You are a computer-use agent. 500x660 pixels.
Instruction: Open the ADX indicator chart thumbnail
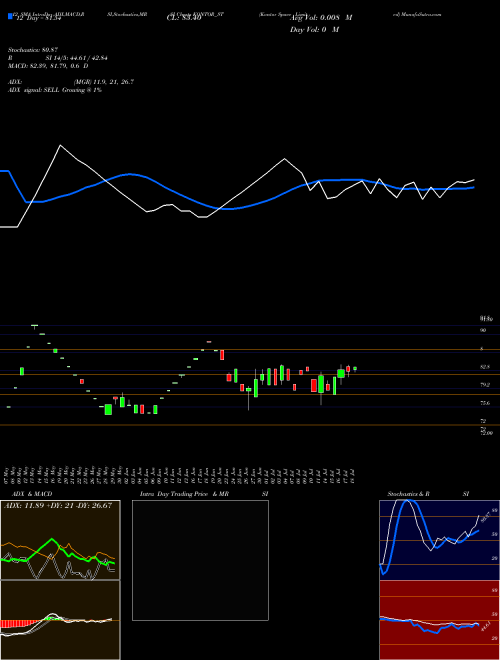point(60,540)
